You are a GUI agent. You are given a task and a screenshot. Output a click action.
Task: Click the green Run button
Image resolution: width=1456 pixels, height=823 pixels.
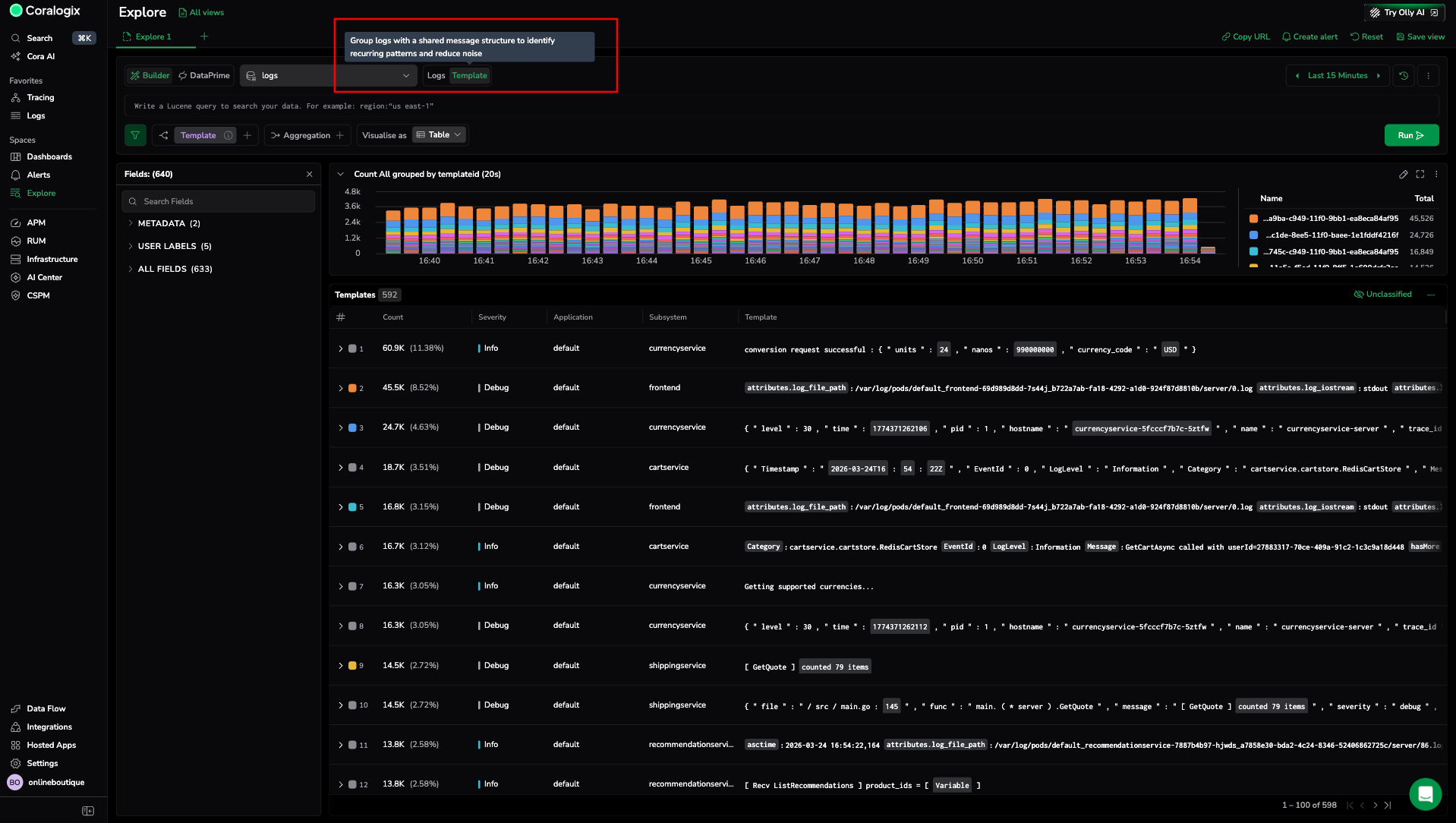coord(1410,135)
